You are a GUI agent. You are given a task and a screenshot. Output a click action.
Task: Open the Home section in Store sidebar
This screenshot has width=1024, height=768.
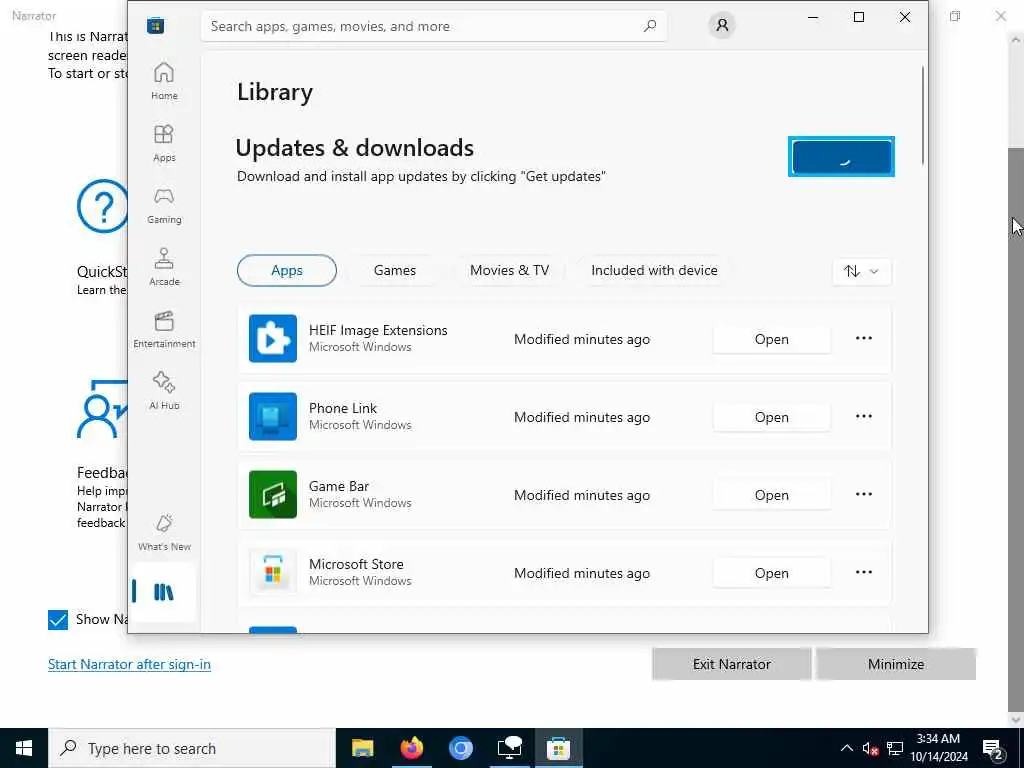click(164, 81)
